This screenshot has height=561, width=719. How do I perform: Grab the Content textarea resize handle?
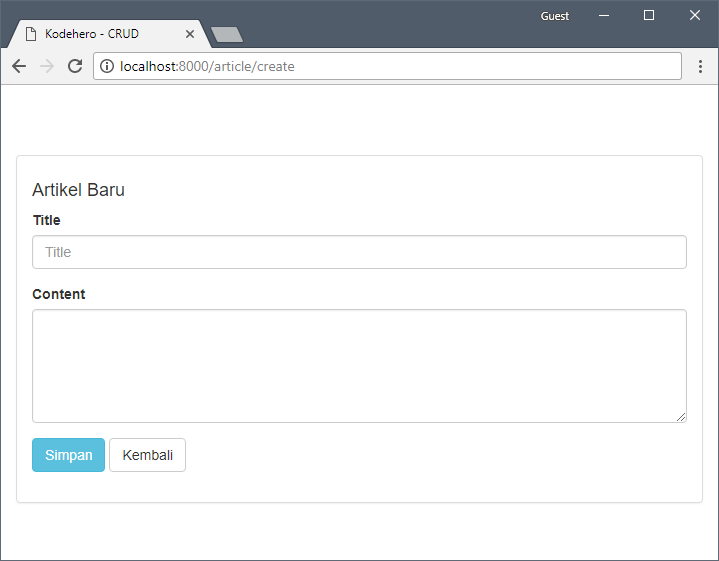tap(681, 417)
